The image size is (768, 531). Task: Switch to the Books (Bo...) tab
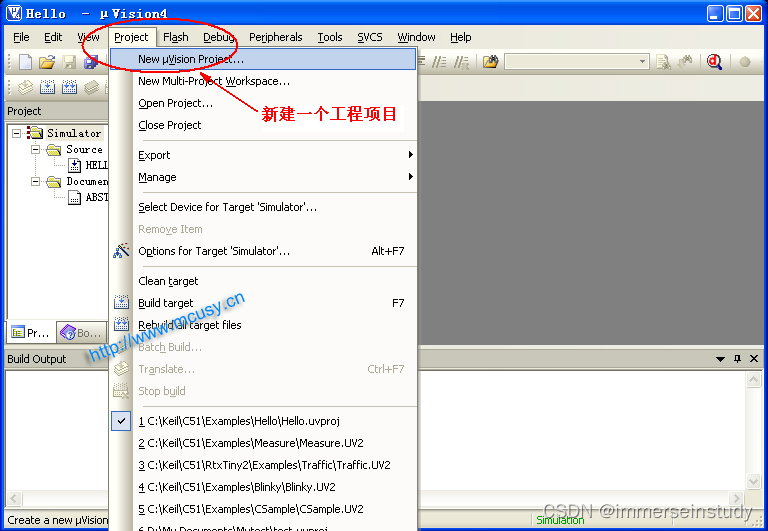(x=81, y=333)
